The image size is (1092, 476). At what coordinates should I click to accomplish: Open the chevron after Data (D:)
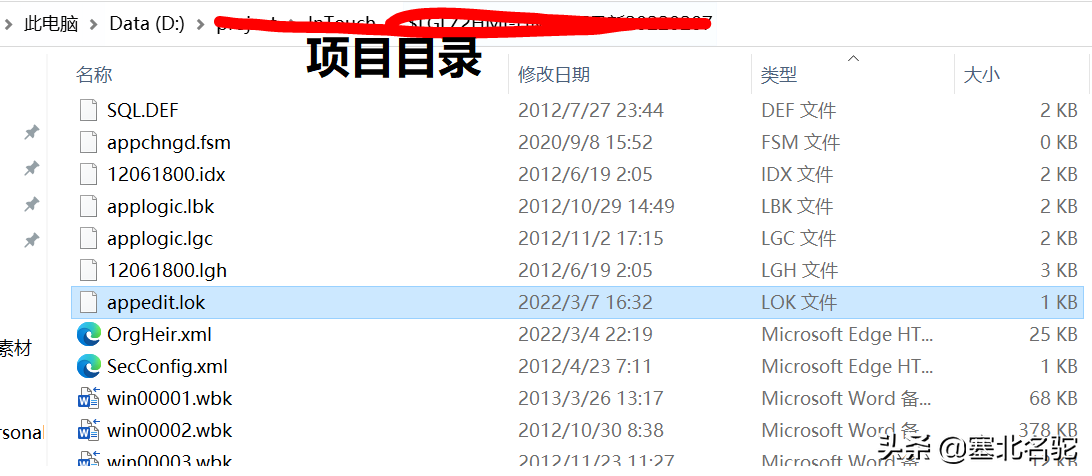pyautogui.click(x=201, y=24)
